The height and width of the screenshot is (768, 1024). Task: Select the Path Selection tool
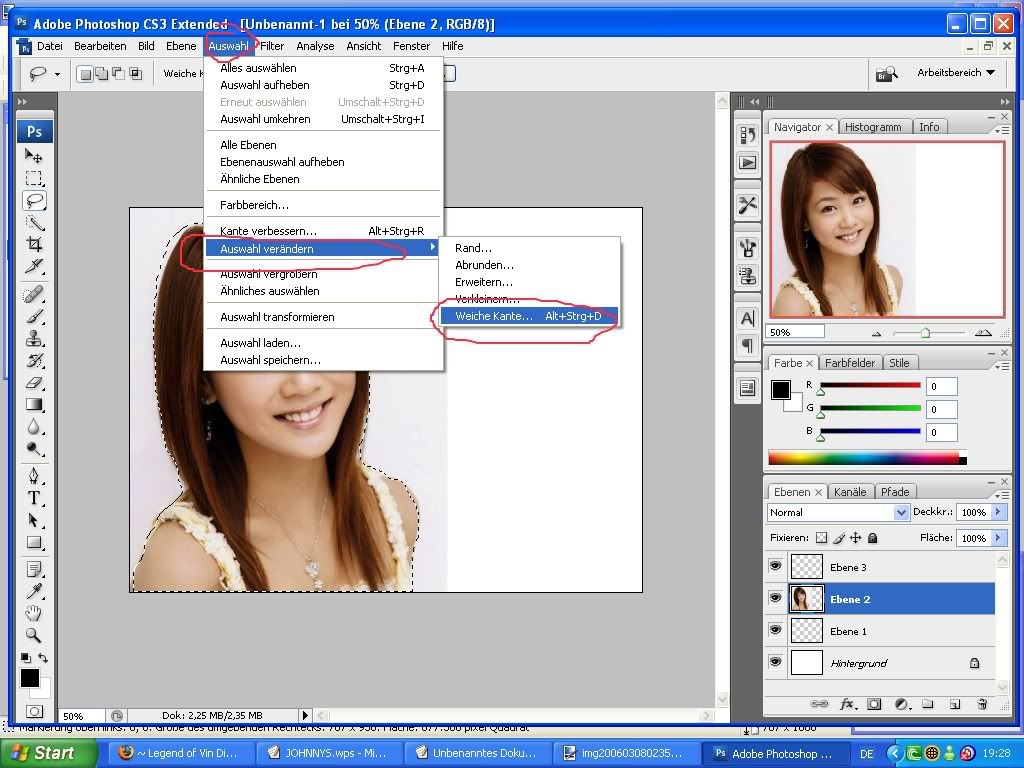click(x=34, y=520)
